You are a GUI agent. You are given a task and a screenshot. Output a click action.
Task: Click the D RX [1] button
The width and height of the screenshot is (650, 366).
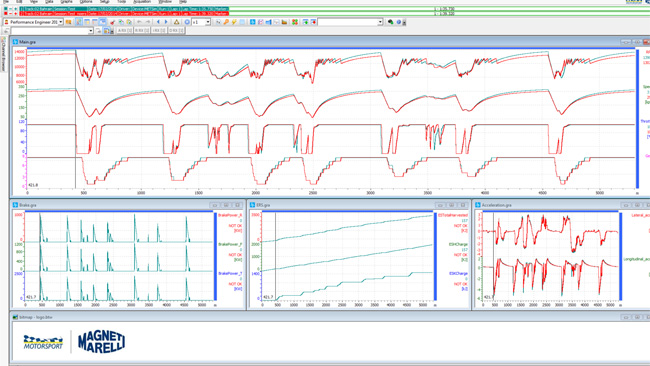point(176,31)
